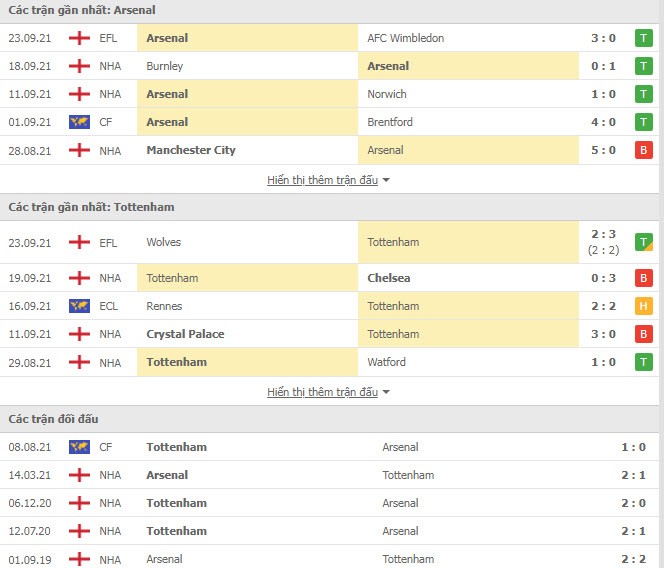664x568 pixels.
Task: Select the Crystal Palace team name
Action: [x=185, y=334]
